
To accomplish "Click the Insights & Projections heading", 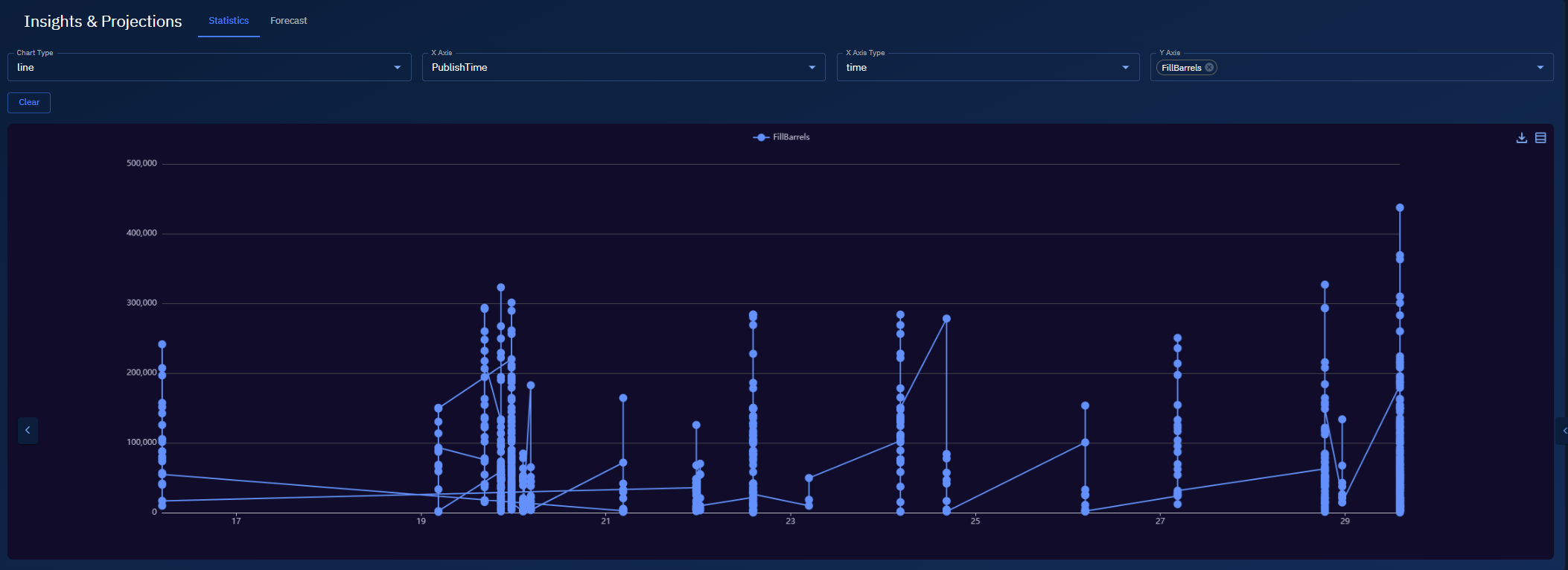I will tap(103, 22).
